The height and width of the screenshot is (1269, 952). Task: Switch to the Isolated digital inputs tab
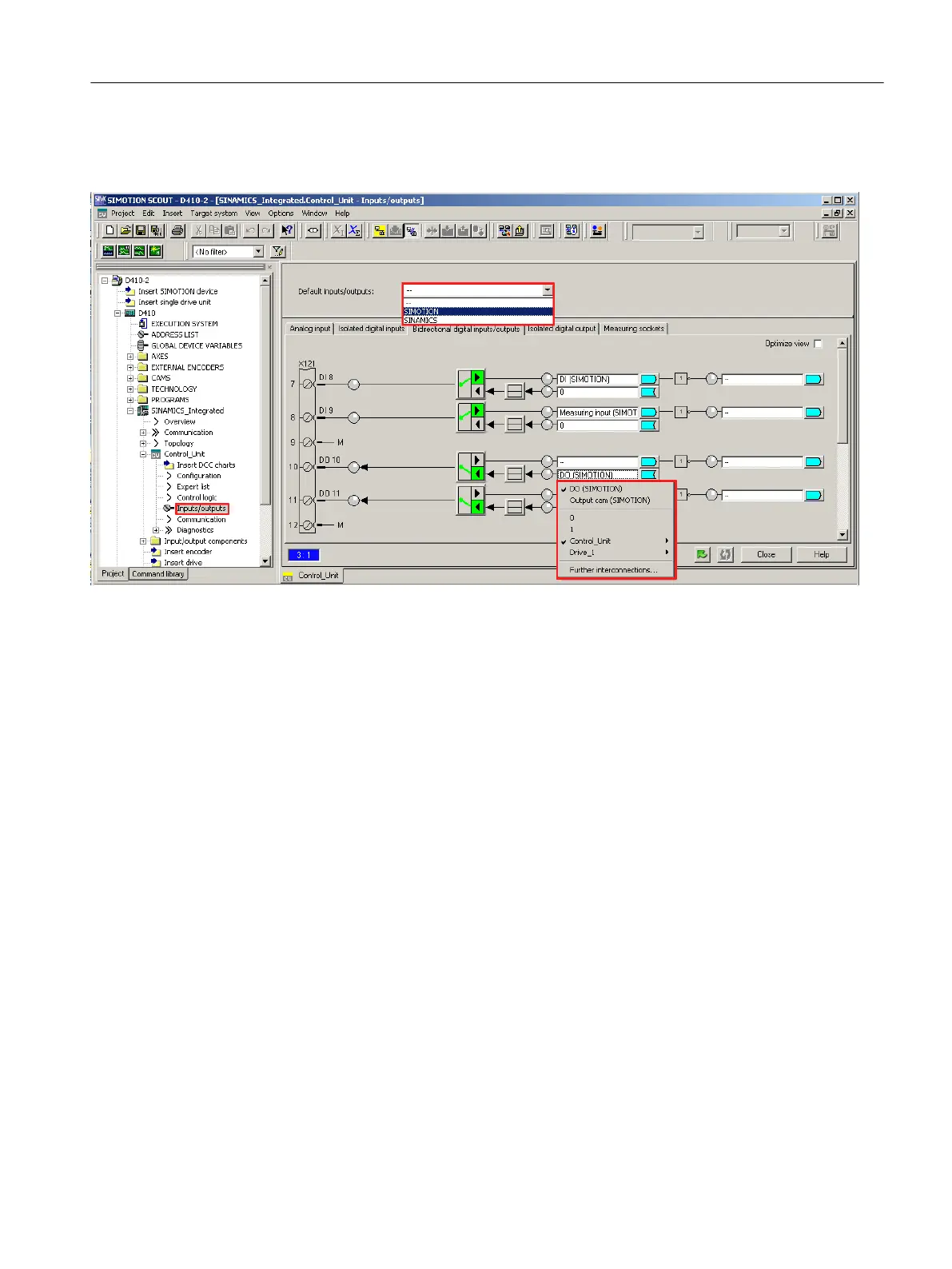click(x=371, y=329)
